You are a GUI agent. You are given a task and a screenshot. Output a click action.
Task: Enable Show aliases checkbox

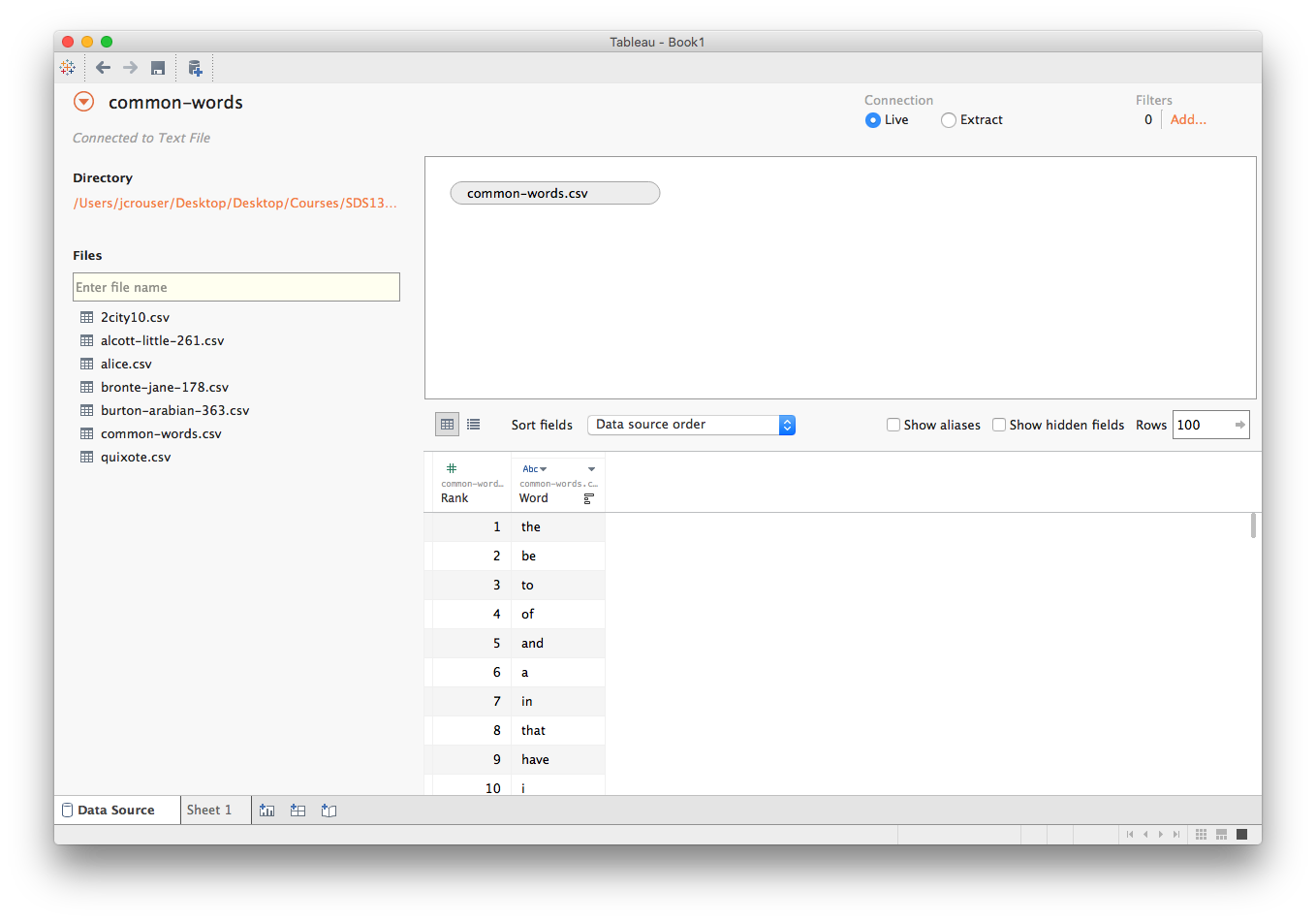893,425
